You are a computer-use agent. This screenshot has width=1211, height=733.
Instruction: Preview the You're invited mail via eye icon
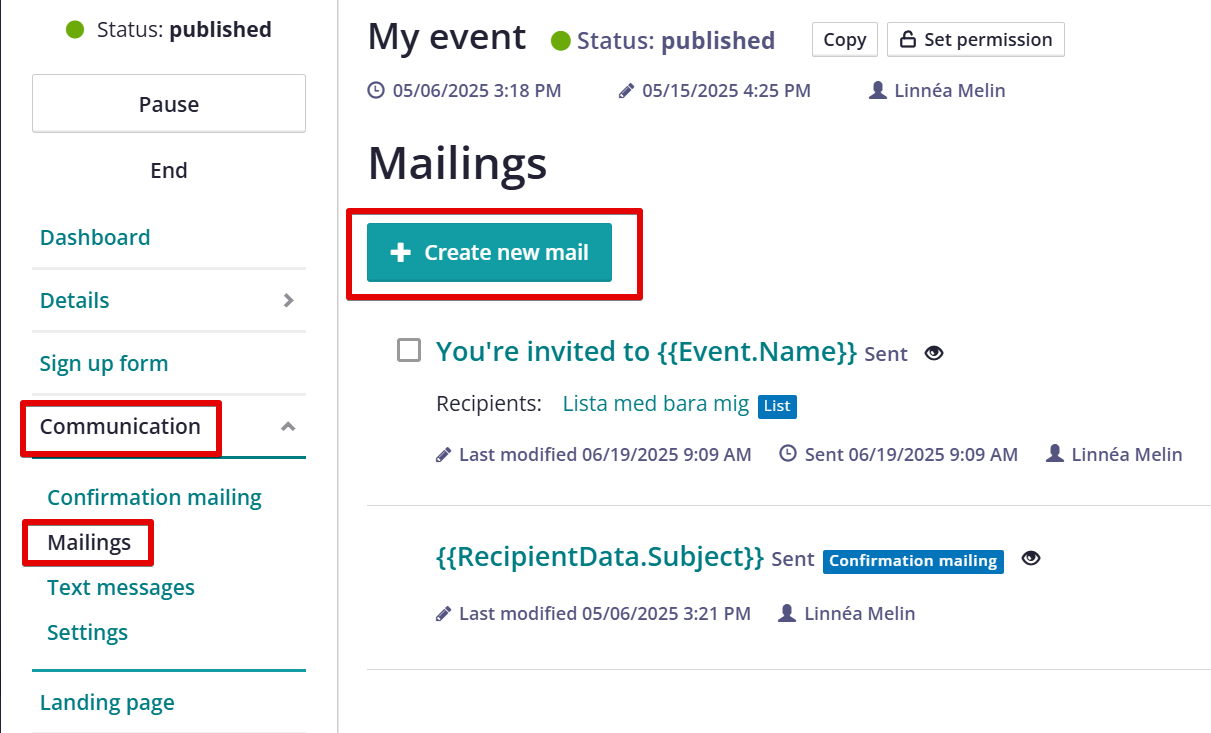(934, 353)
